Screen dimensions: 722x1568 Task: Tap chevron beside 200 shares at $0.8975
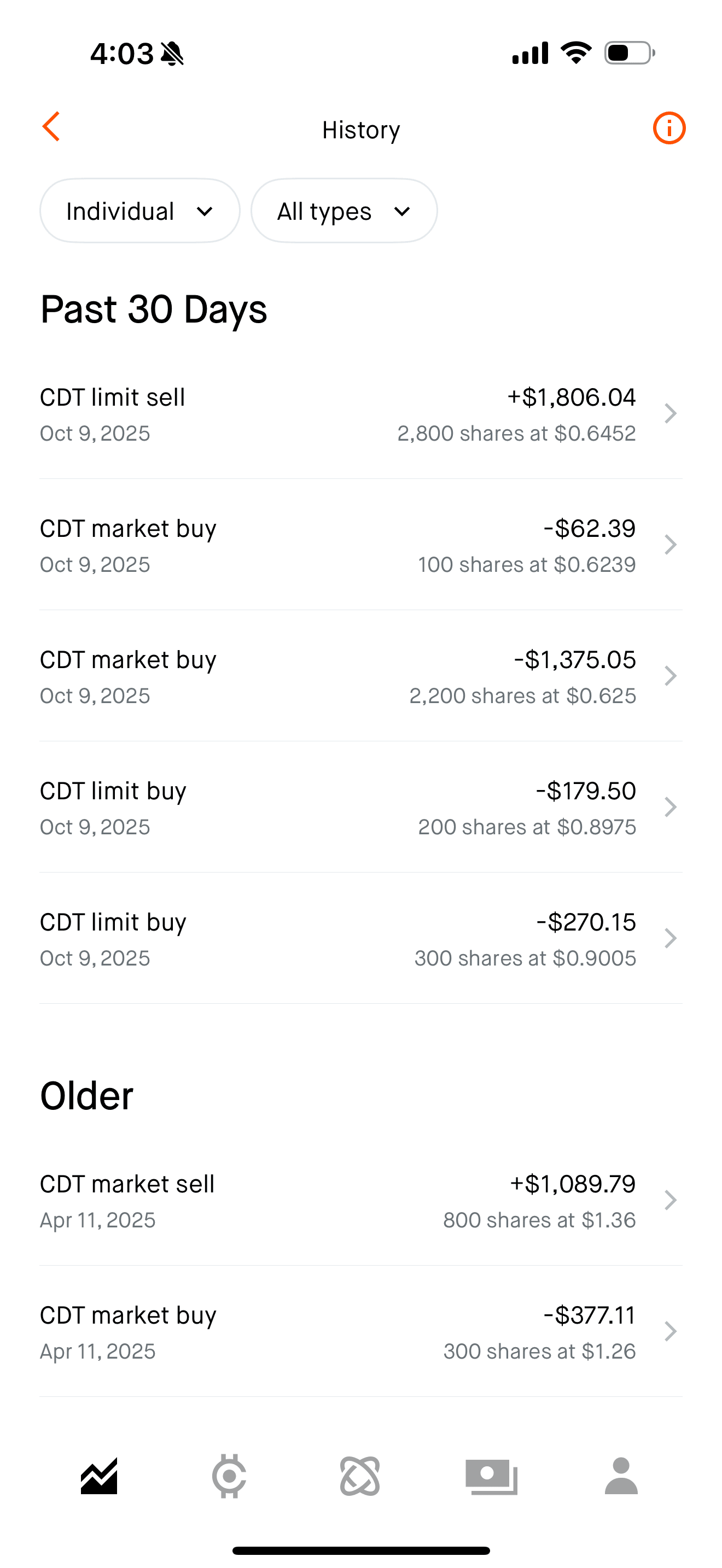click(x=670, y=808)
